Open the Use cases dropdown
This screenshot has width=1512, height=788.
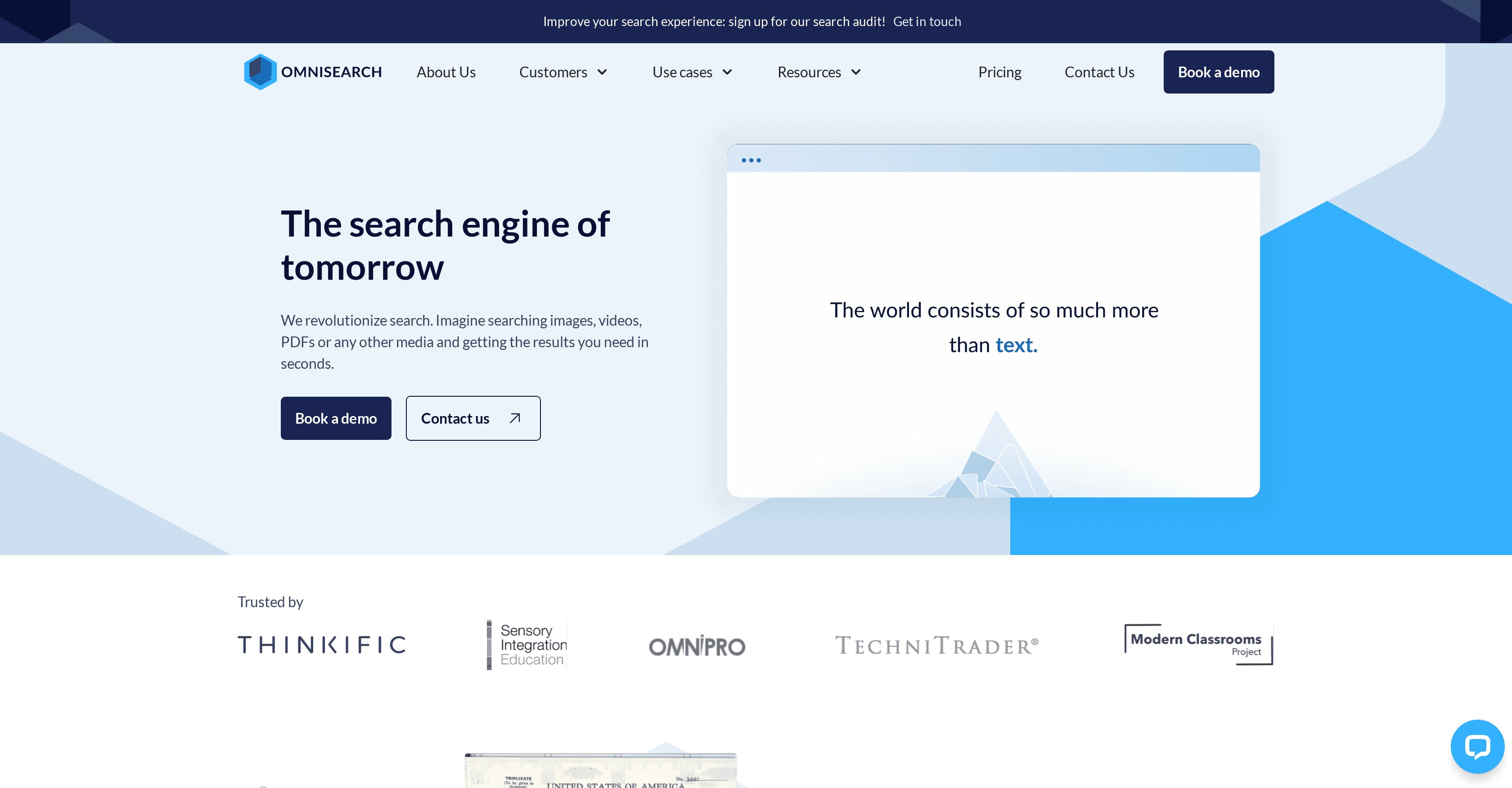coord(692,72)
